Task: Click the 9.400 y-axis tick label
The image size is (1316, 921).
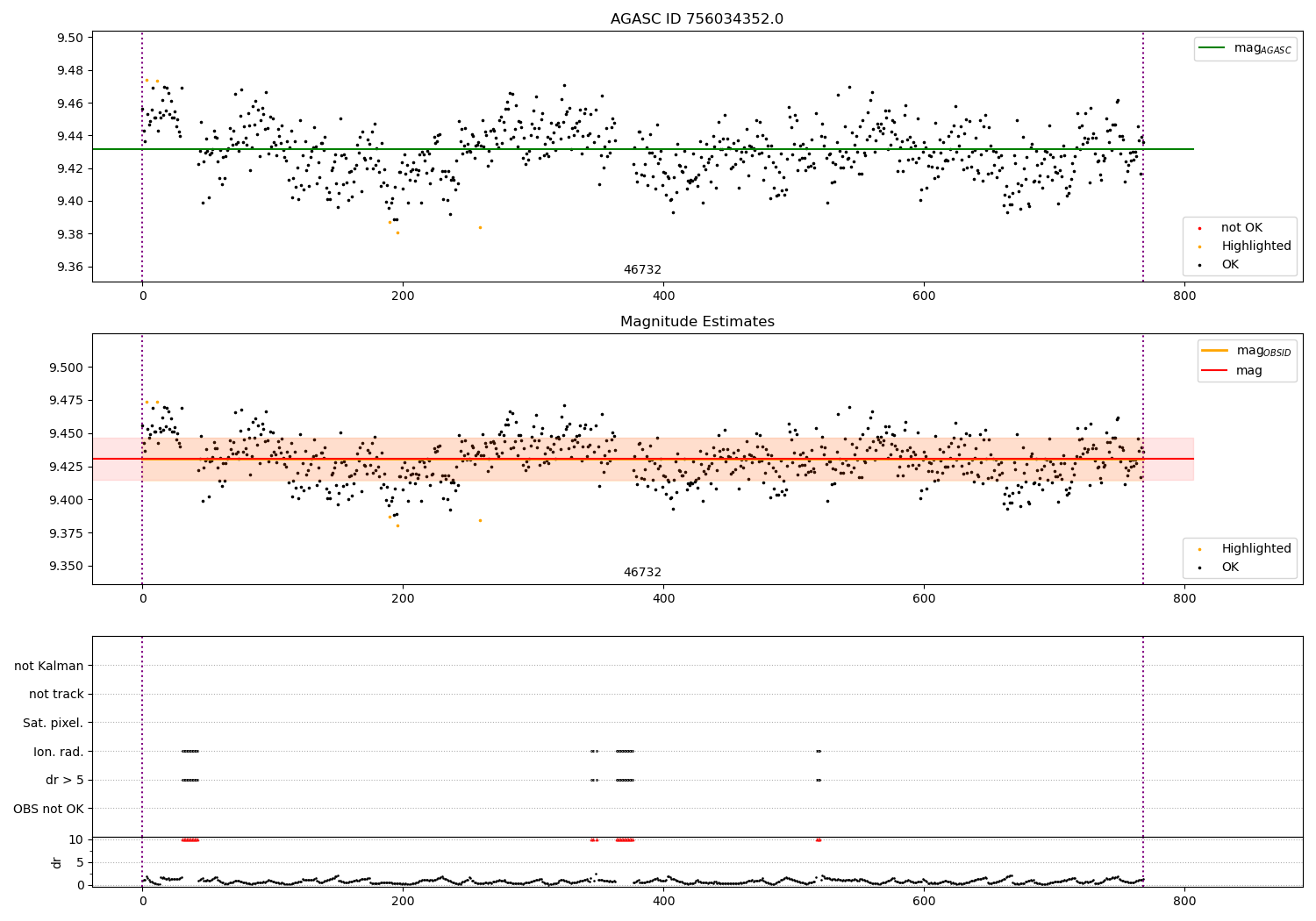Action: click(x=66, y=500)
